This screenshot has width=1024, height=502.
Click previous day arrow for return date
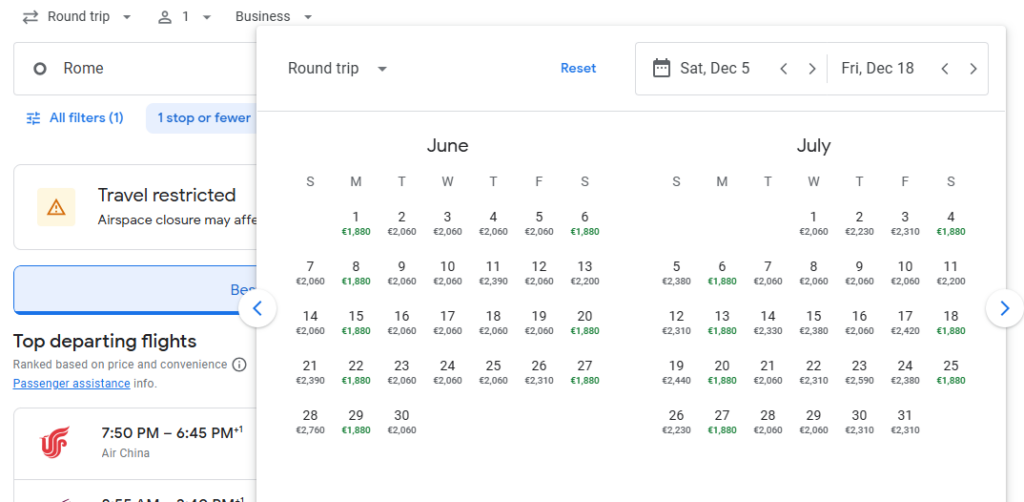[x=945, y=69]
